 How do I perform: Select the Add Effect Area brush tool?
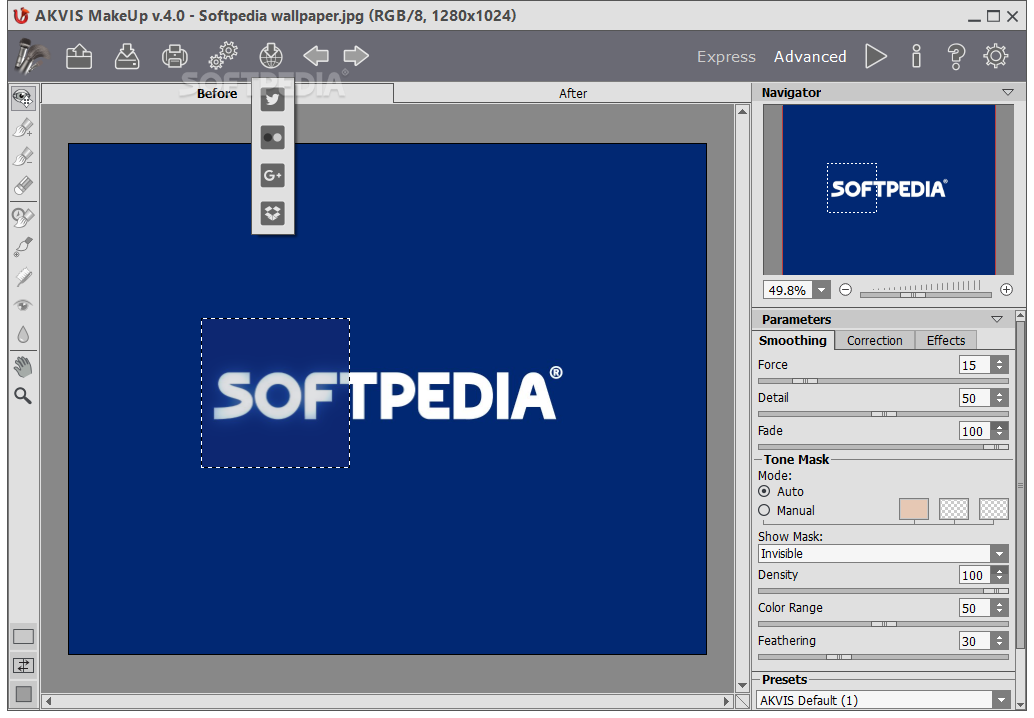[x=23, y=127]
